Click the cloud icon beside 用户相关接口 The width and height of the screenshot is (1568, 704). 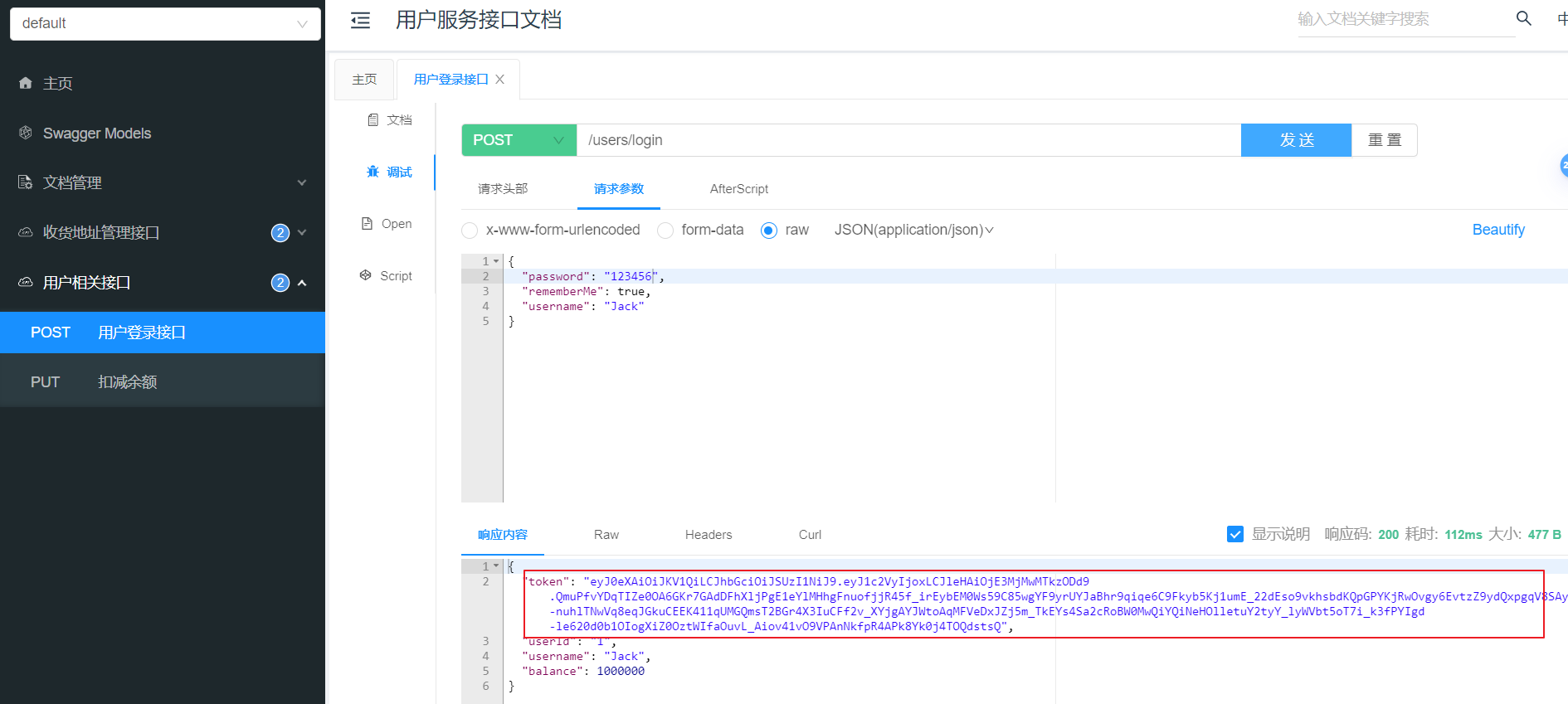click(26, 282)
